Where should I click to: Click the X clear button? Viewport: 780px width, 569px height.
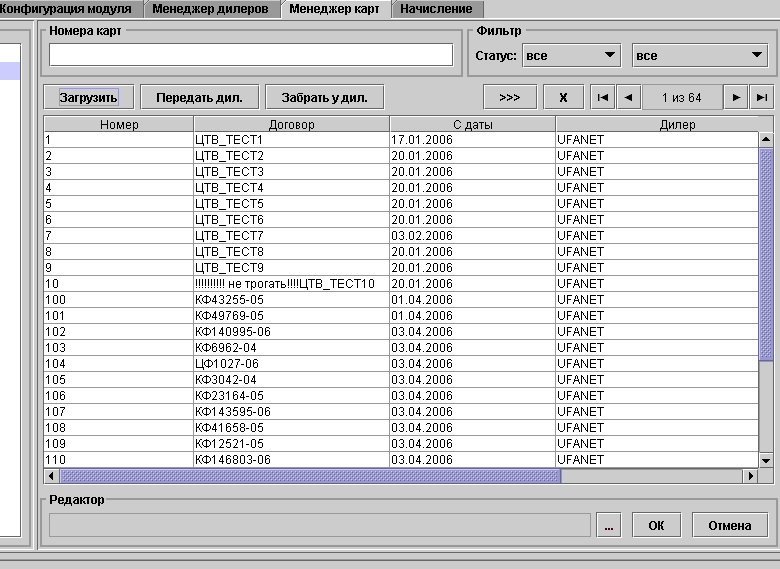tap(563, 97)
